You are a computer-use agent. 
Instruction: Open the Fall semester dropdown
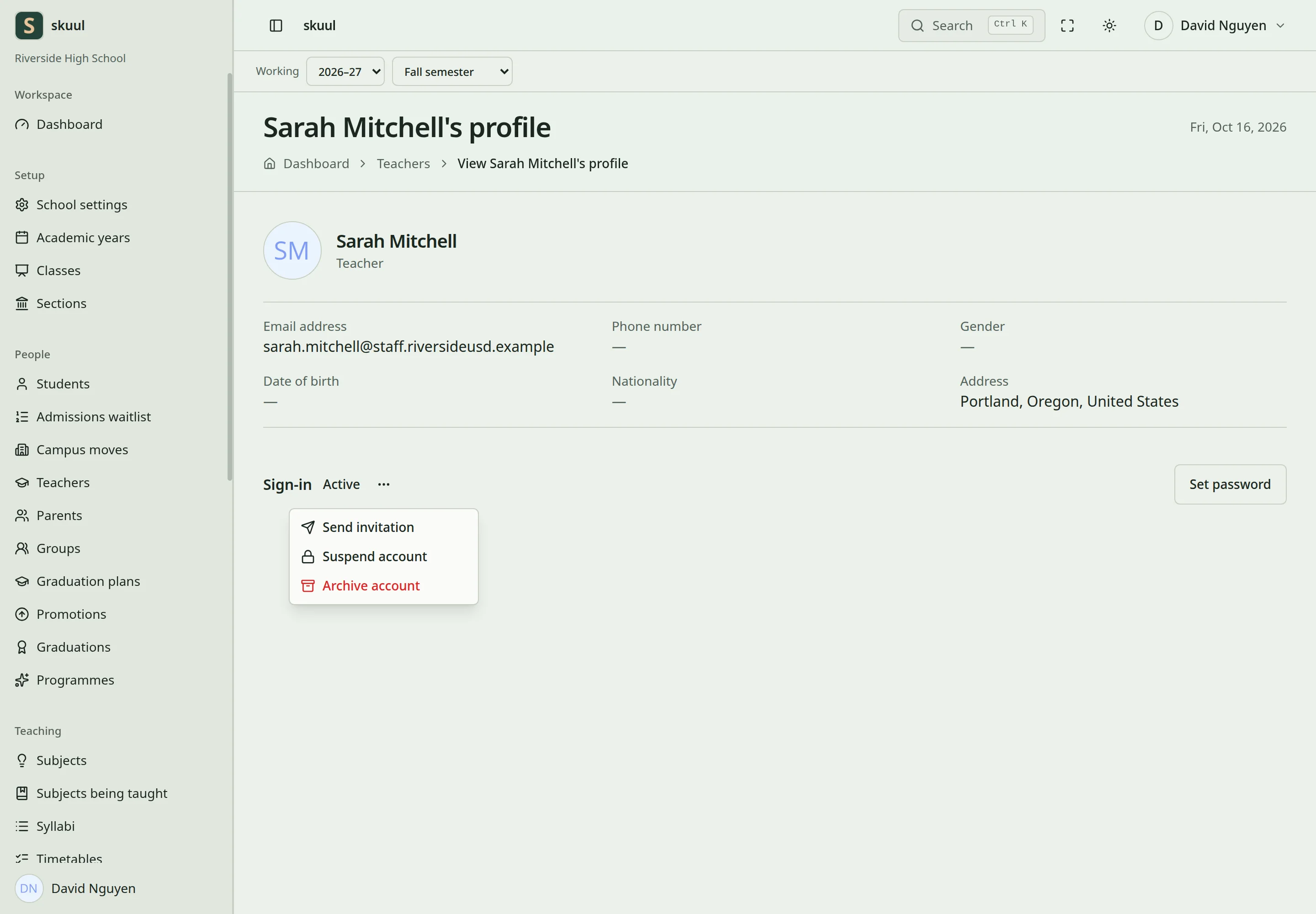coord(452,72)
